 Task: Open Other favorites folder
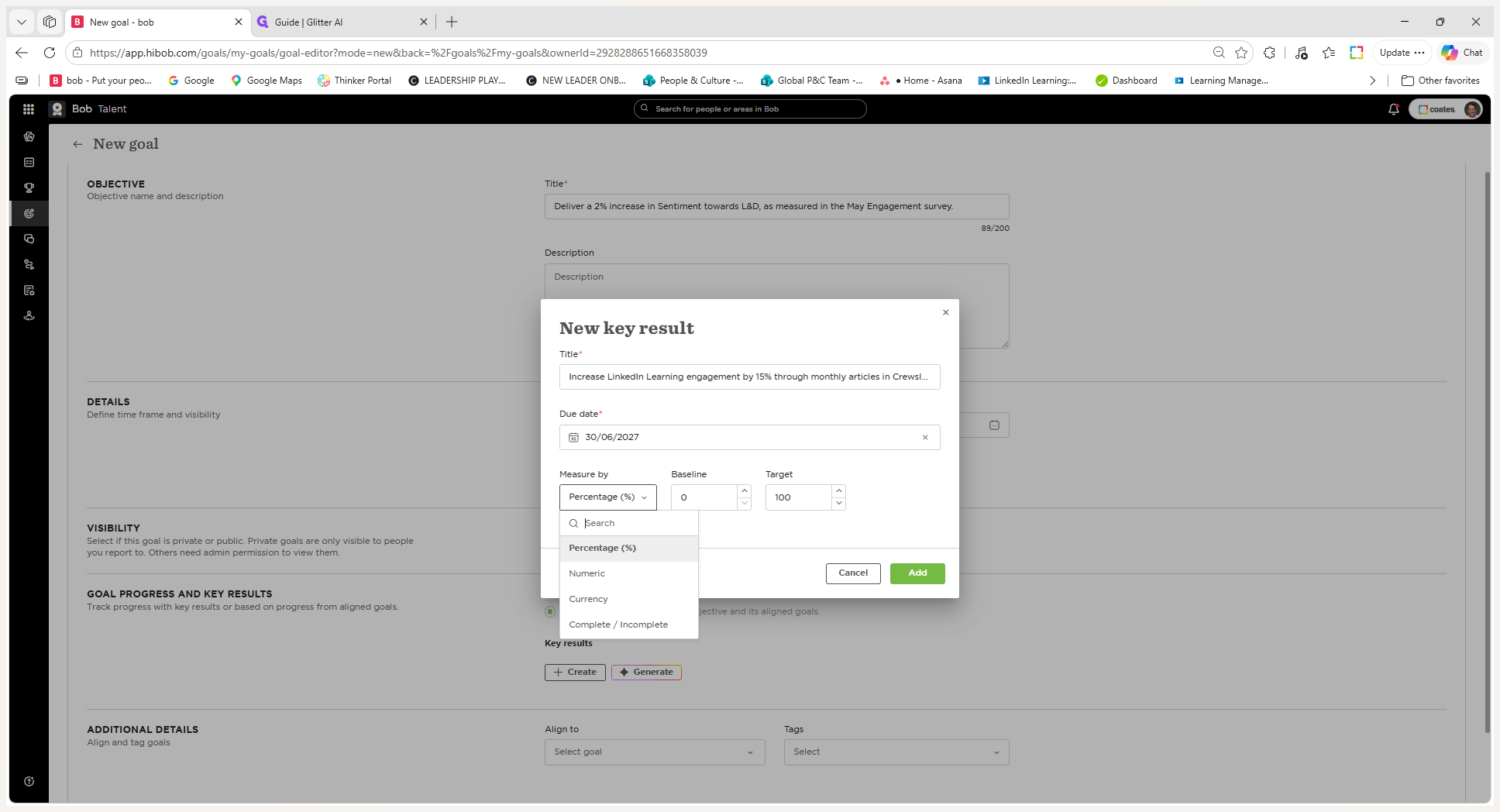click(1440, 81)
